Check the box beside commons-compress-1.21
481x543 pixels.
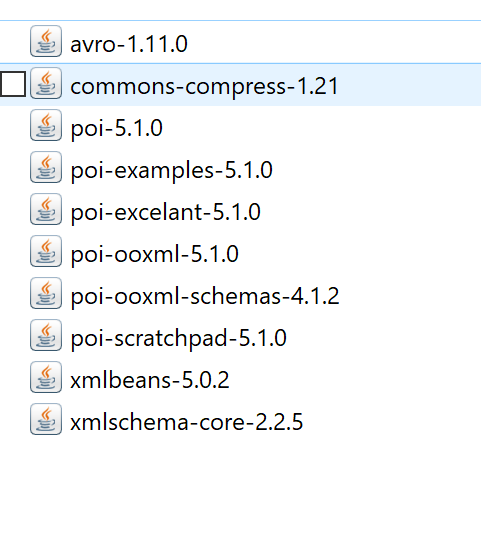[13, 84]
